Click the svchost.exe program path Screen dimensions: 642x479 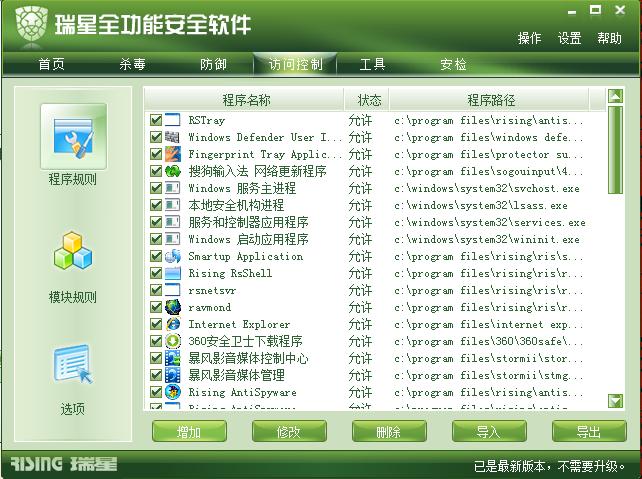coord(487,188)
